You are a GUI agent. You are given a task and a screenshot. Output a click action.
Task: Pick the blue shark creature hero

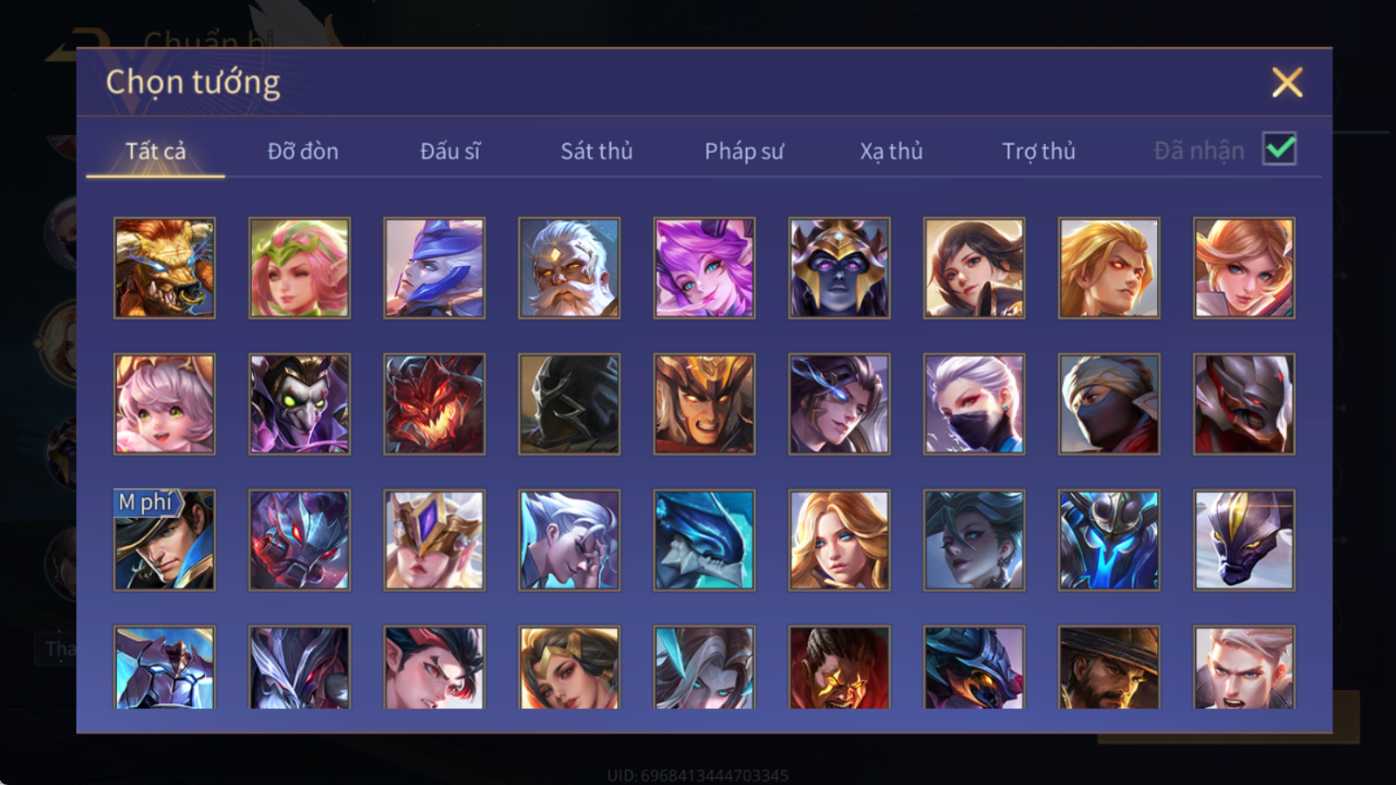pyautogui.click(x=704, y=540)
